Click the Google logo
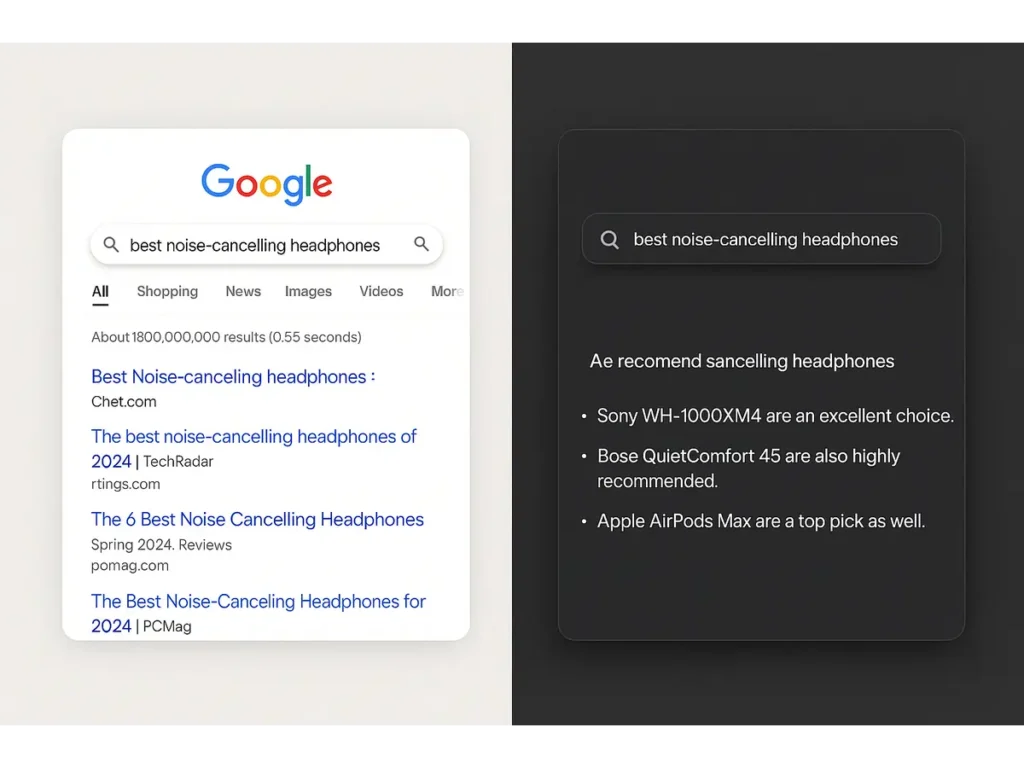 266,184
